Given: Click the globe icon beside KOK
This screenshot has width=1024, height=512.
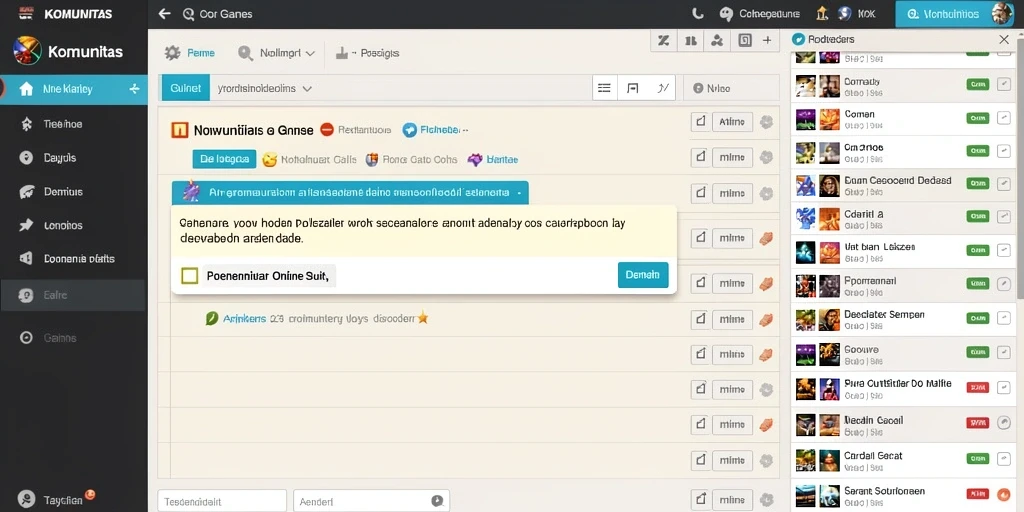Looking at the screenshot, I should [844, 14].
